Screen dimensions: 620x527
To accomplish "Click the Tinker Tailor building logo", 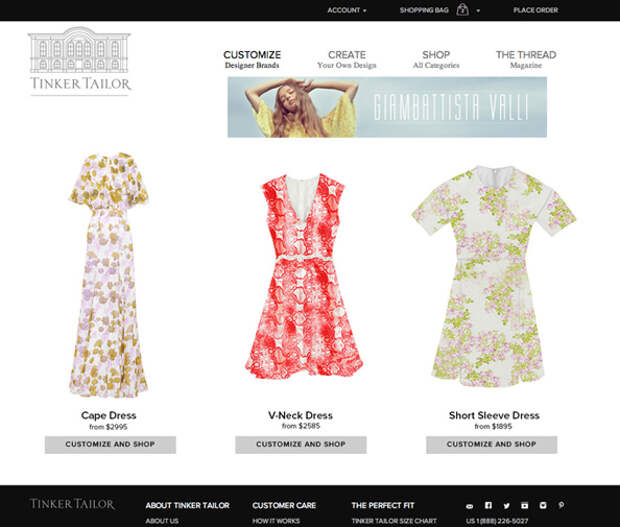I will pos(80,60).
